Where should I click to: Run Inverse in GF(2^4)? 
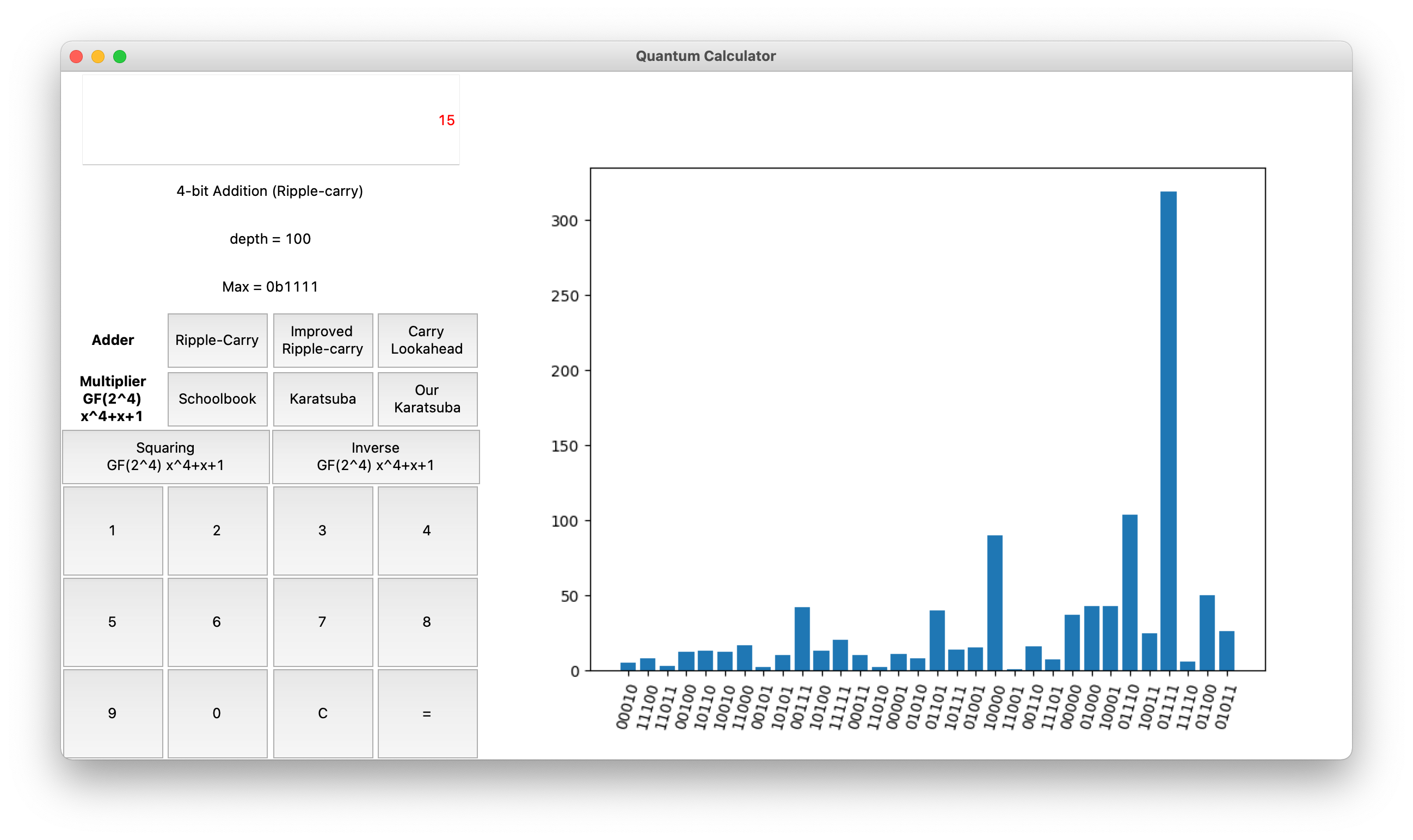[x=376, y=456]
